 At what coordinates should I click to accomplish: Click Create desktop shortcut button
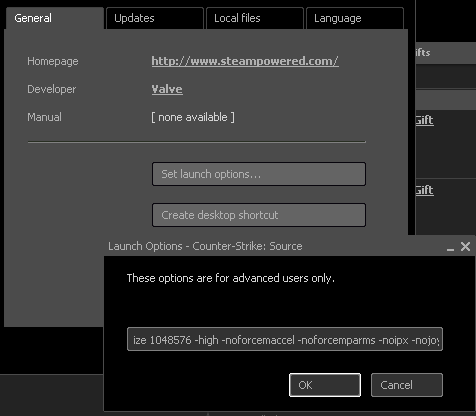259,215
